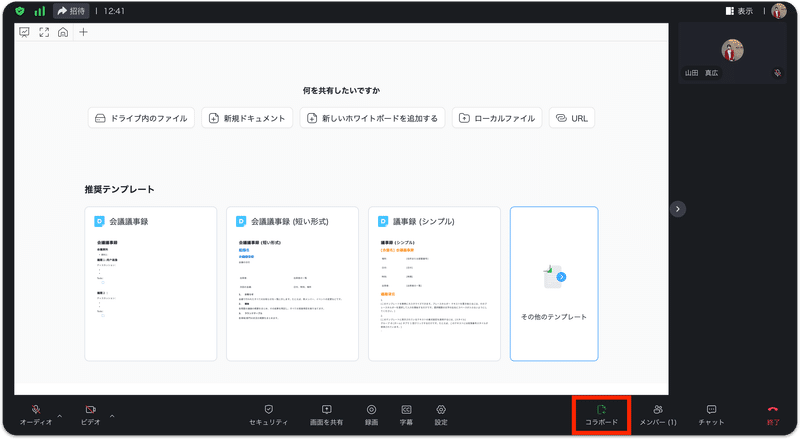Image resolution: width=800 pixels, height=439 pixels.
Task: Create a 新規ドキュメント
Action: tap(247, 118)
